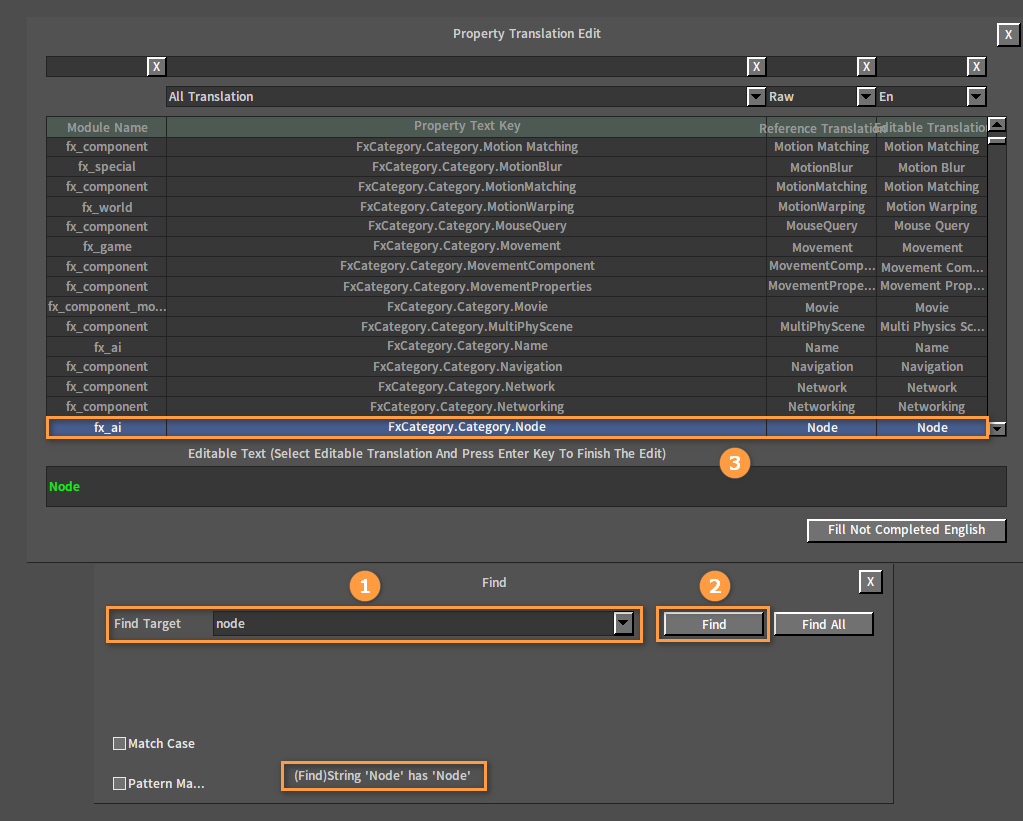This screenshot has width=1023, height=821.
Task: Clear the property text key filter X
Action: (756, 67)
